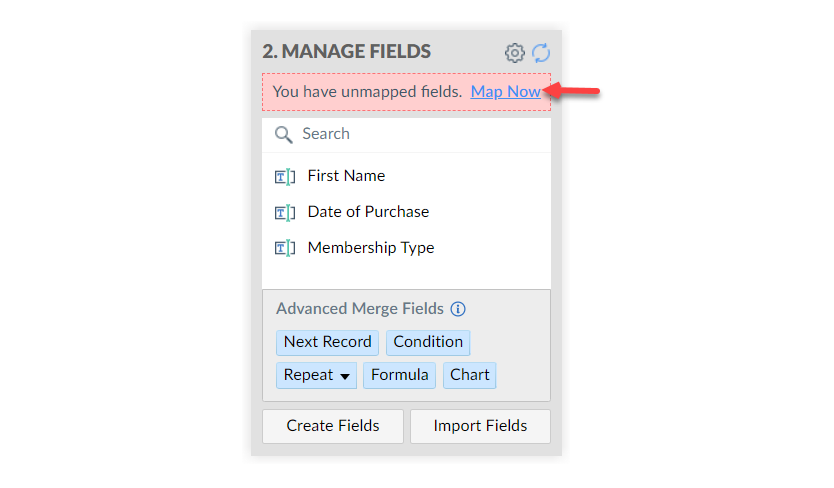Click the unmapped fields warning text

click(x=367, y=92)
